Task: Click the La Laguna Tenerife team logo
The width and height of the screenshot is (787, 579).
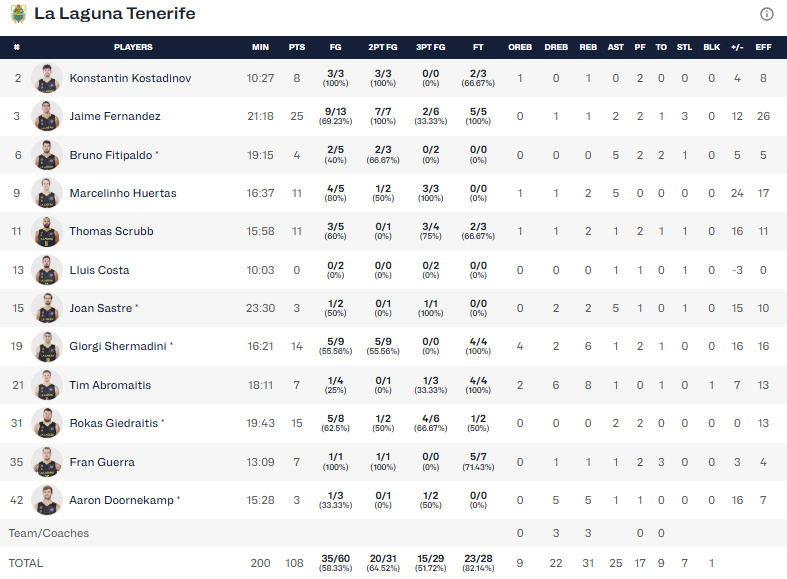Action: click(18, 14)
